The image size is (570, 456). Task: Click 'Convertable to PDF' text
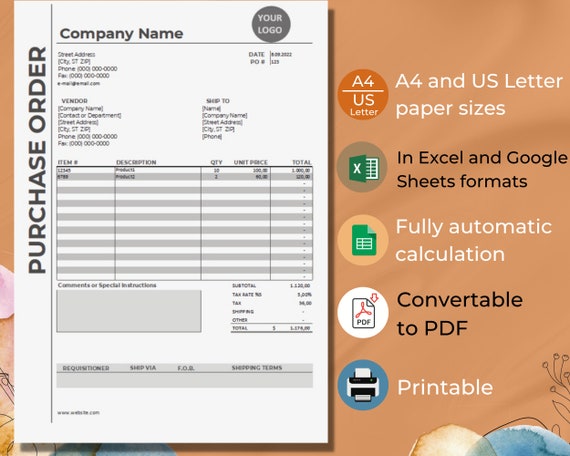point(460,314)
